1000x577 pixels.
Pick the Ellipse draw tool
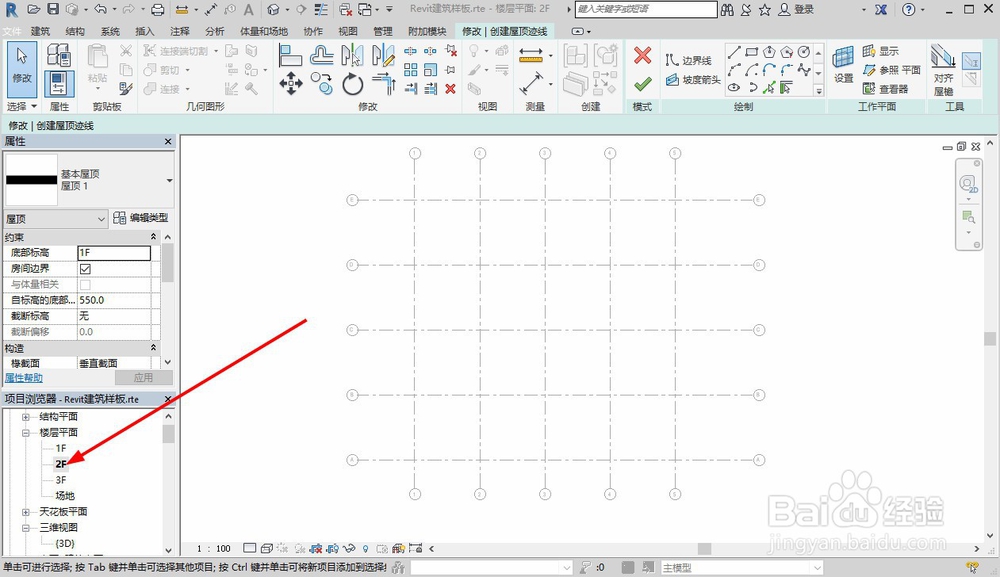(x=734, y=87)
